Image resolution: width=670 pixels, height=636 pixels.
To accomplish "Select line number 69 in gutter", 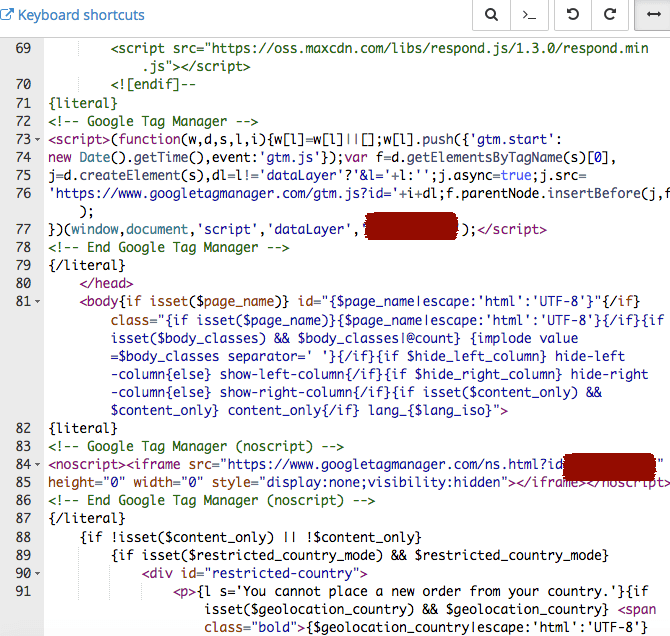I will click(x=23, y=48).
